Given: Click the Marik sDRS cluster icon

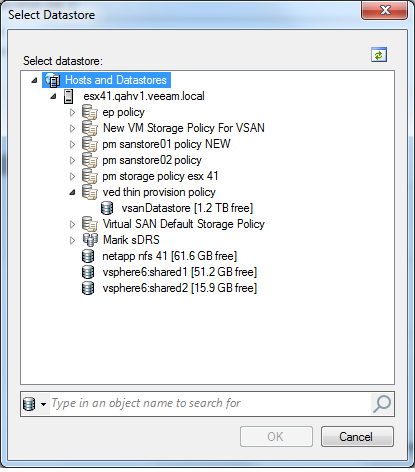Looking at the screenshot, I should 90,240.
